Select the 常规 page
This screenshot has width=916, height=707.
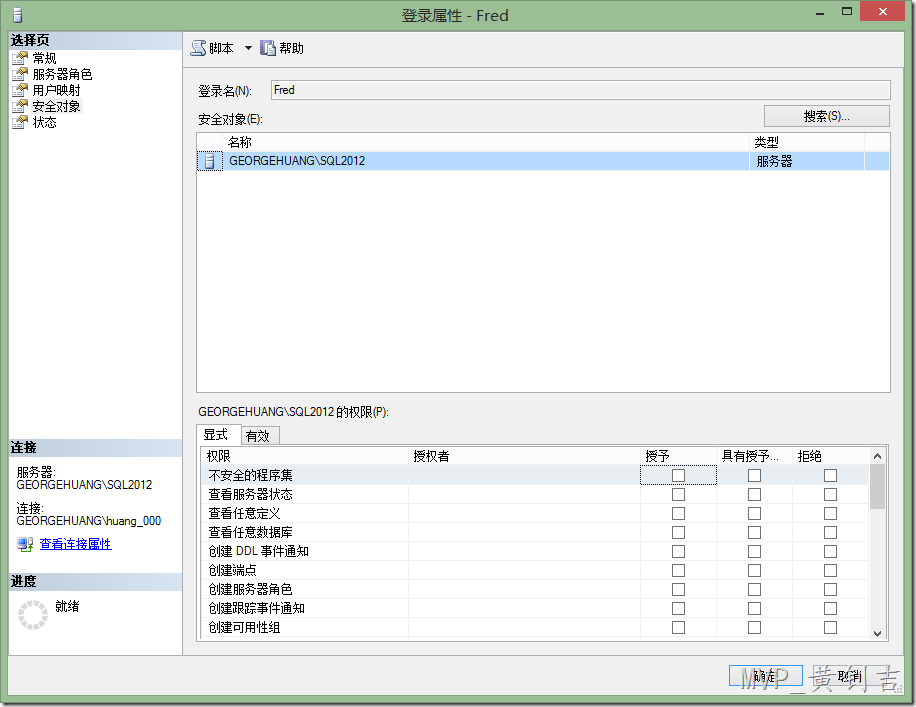tap(44, 58)
